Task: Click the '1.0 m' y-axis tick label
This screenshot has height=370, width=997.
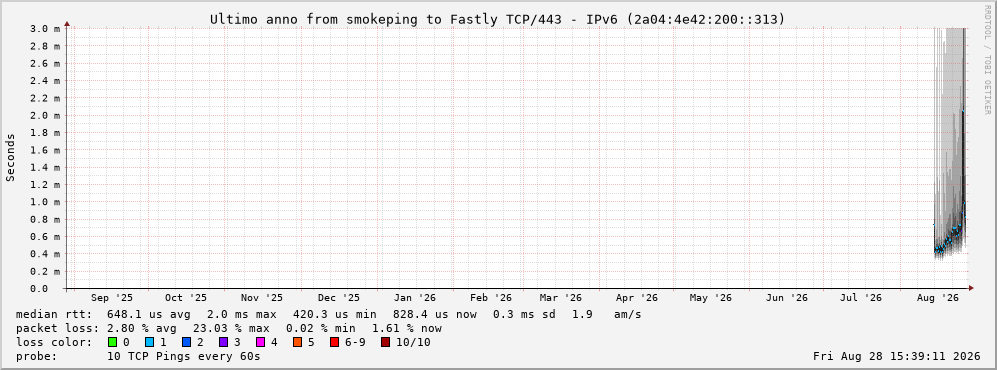Action: click(45, 202)
